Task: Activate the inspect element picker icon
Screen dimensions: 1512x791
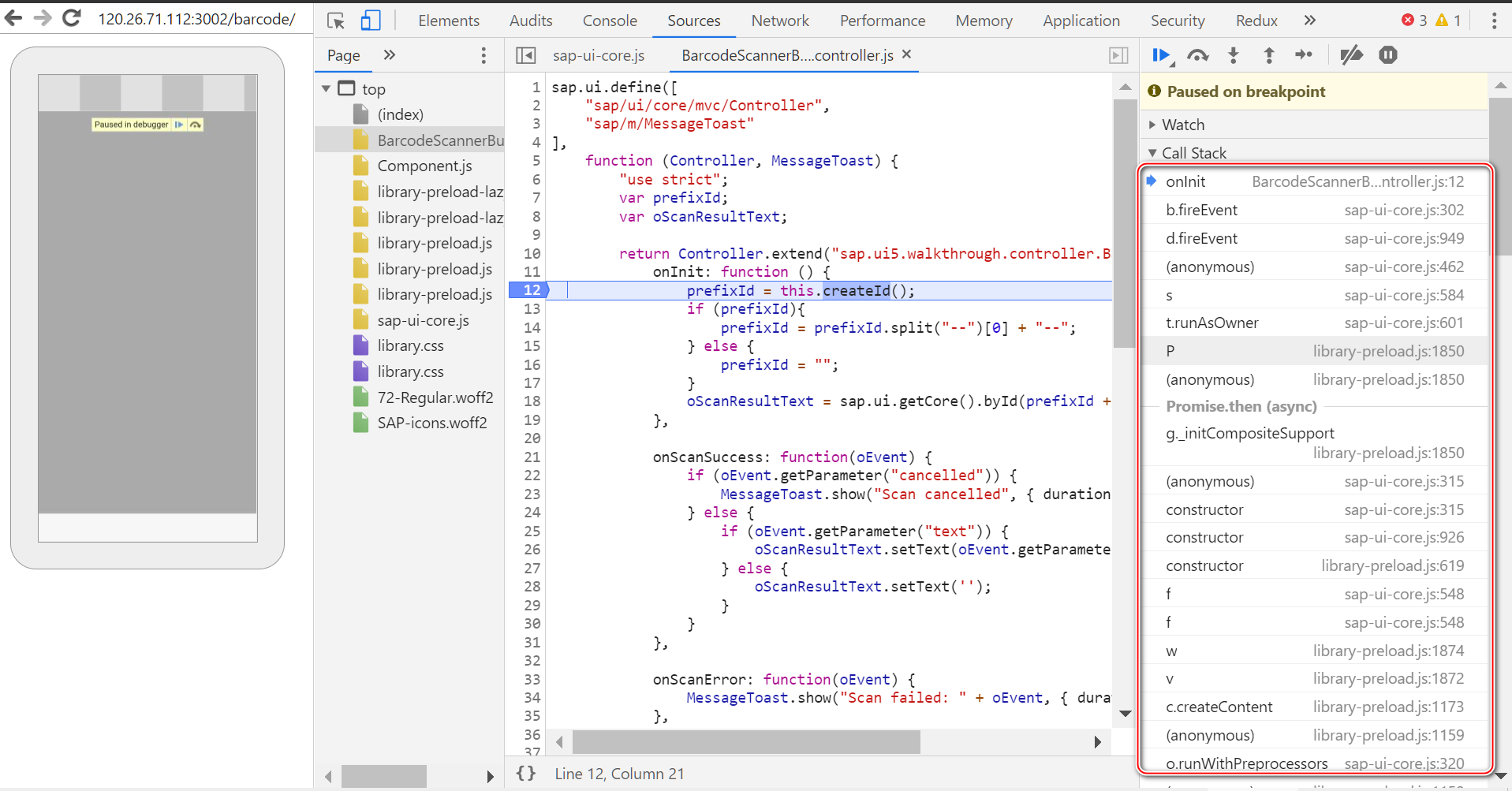Action: pyautogui.click(x=336, y=21)
